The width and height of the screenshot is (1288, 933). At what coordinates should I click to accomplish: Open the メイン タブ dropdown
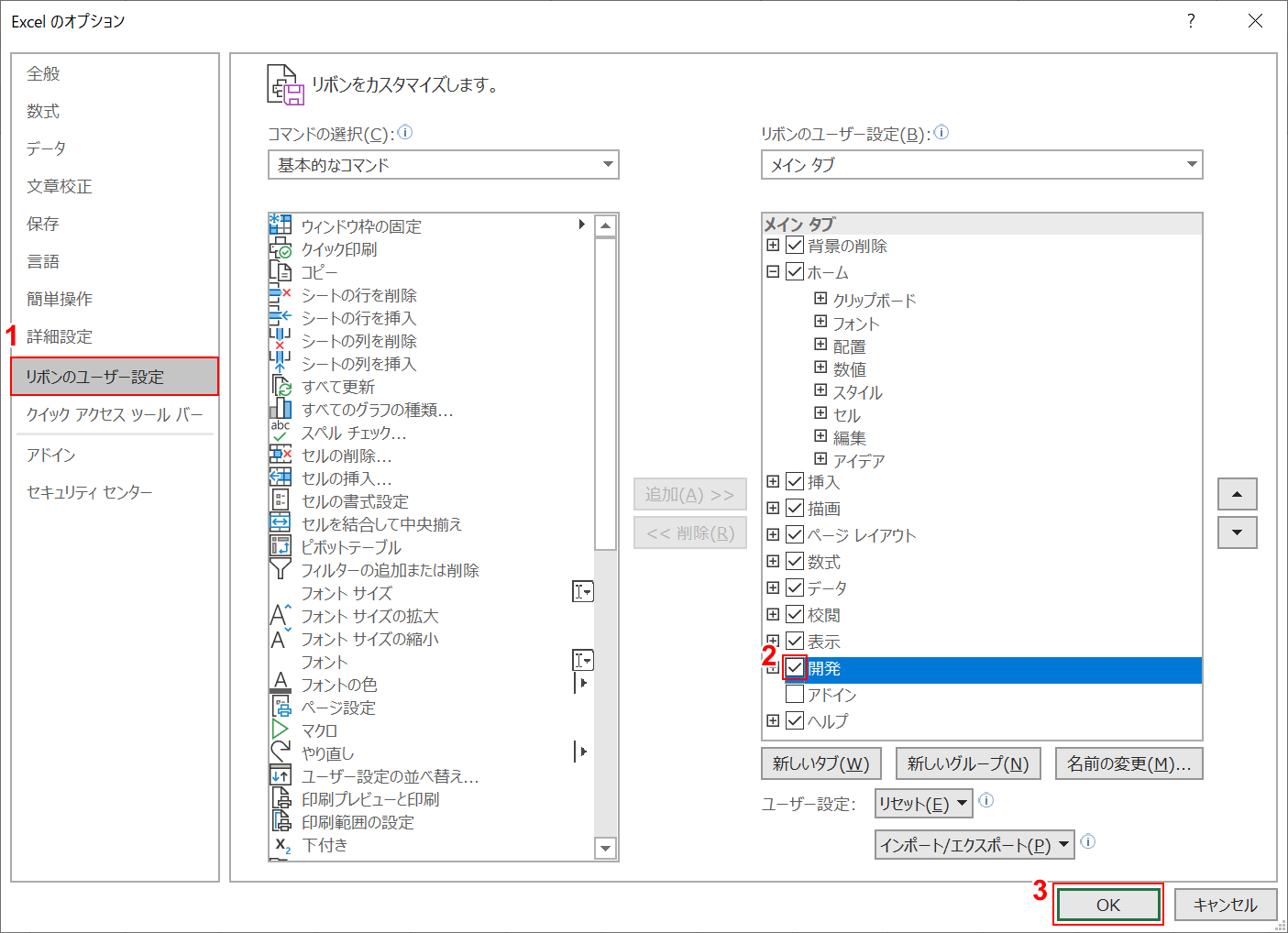(1191, 165)
